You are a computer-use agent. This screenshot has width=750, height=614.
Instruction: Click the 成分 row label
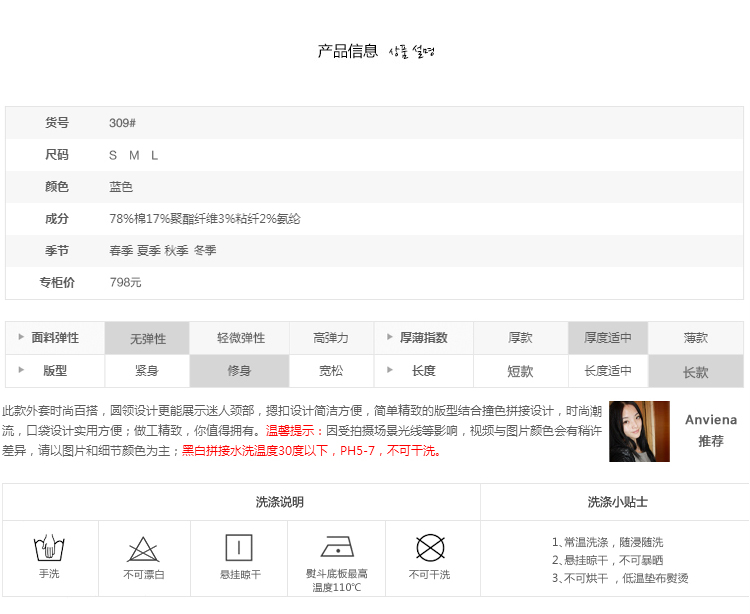[57, 219]
